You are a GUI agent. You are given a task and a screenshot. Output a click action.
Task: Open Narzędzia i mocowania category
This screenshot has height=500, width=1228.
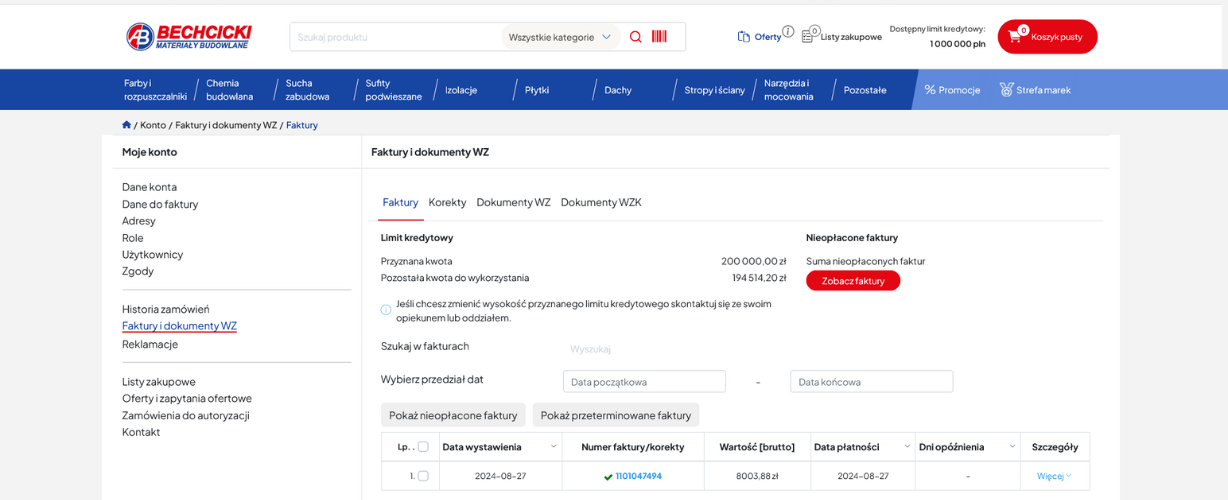pos(789,90)
